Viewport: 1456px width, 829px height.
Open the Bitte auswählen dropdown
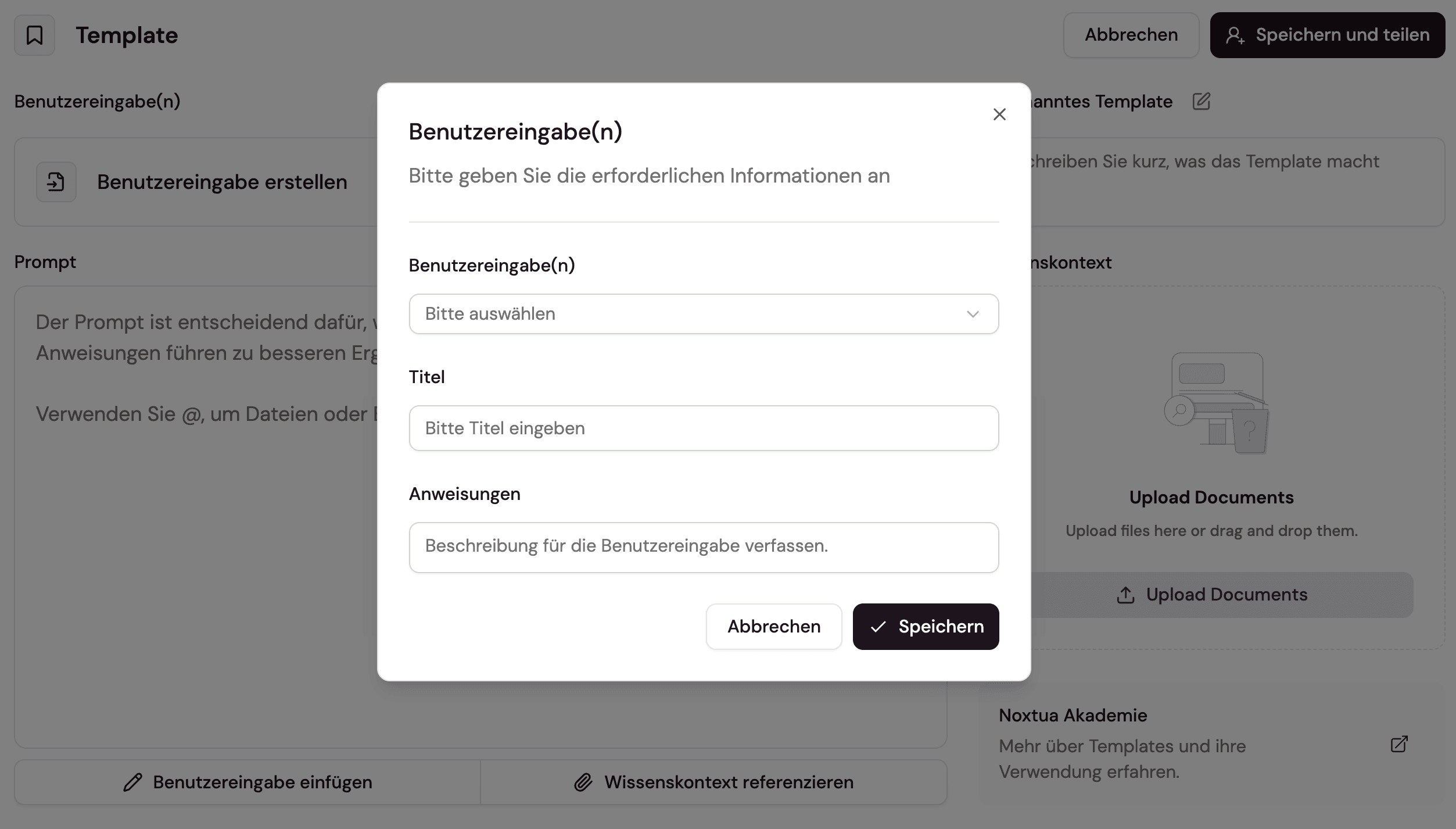pyautogui.click(x=703, y=314)
